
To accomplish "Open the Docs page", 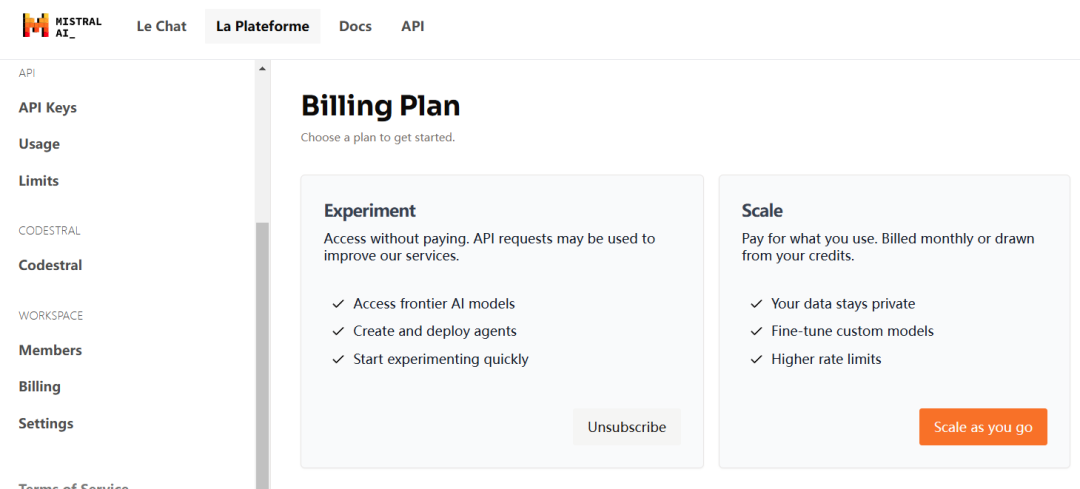I will 355,26.
